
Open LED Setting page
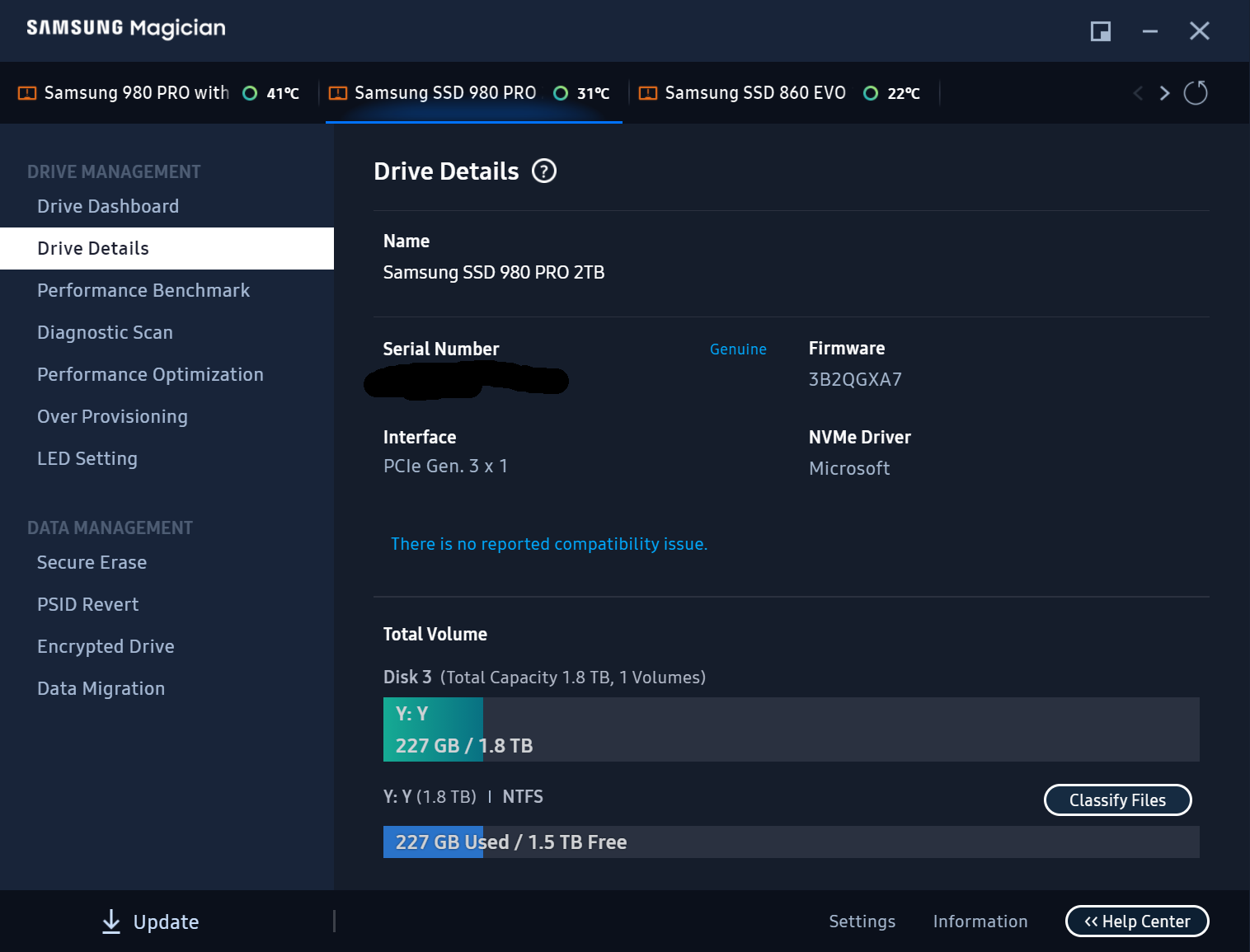click(167, 458)
